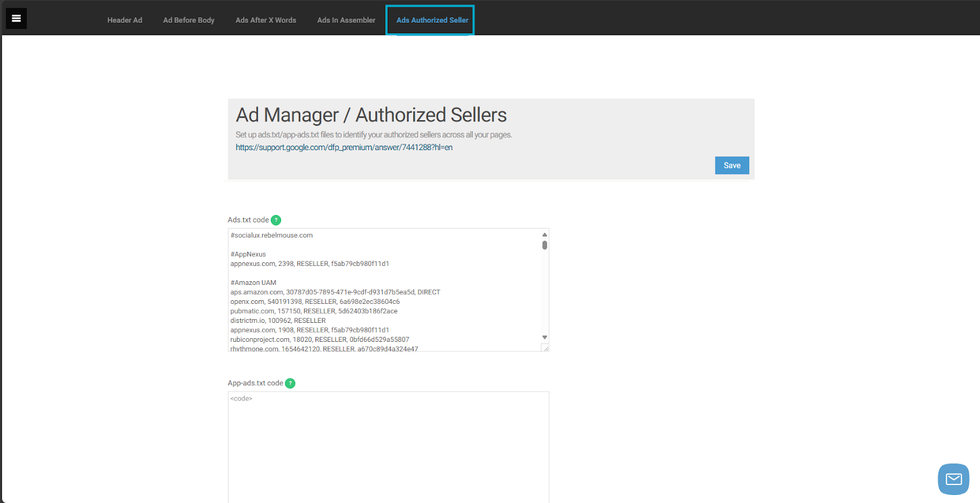The height and width of the screenshot is (503, 980).
Task: Click the App-ads.txt code label
Action: [255, 383]
